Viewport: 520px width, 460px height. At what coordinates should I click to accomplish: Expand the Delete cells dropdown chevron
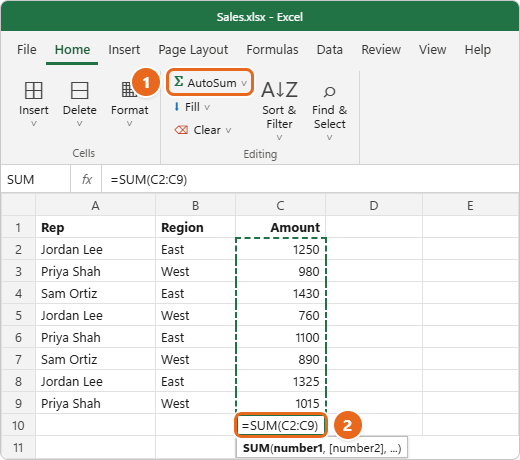[x=79, y=124]
